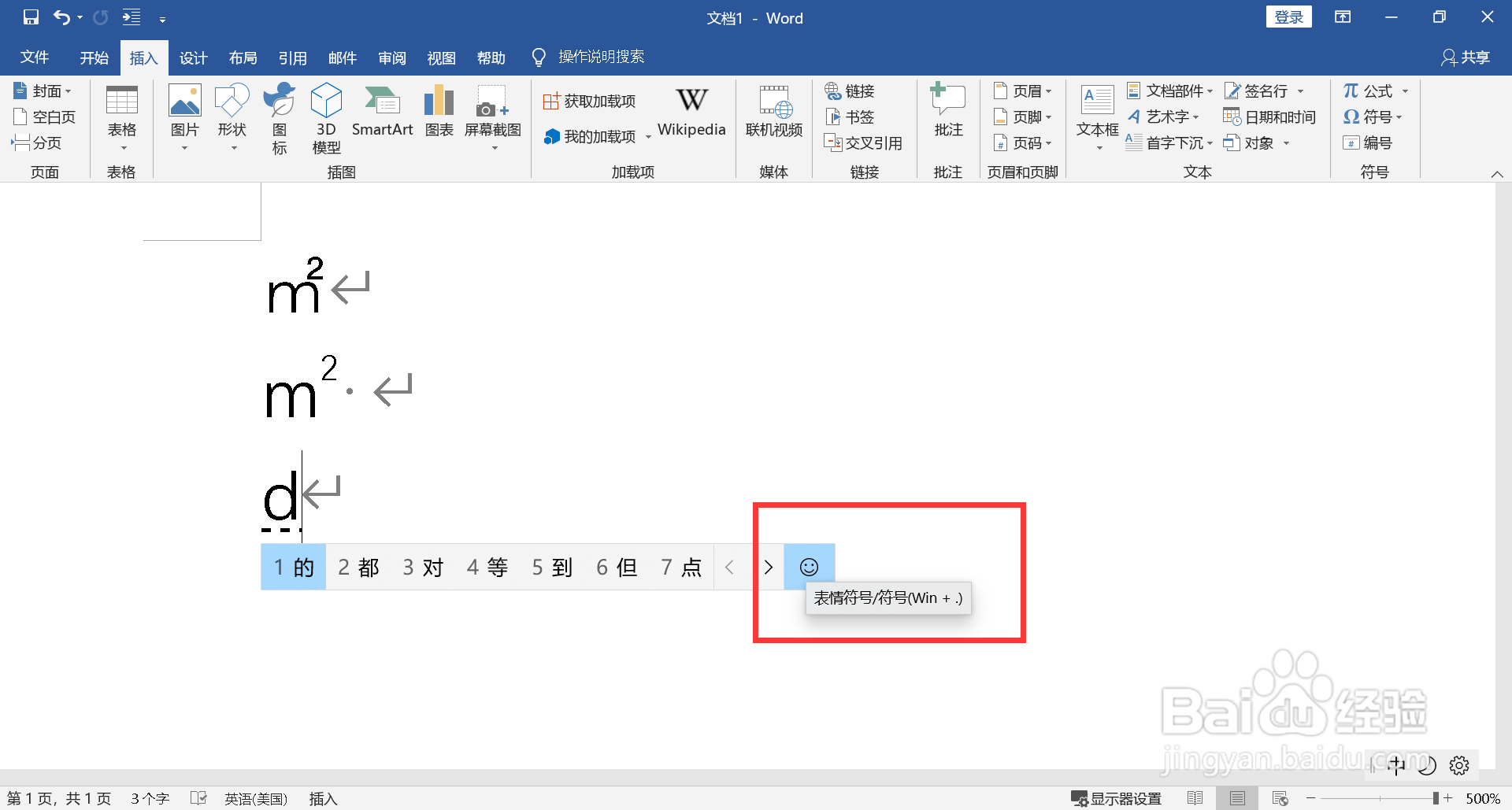Add a bookmark with 书签

tap(849, 117)
